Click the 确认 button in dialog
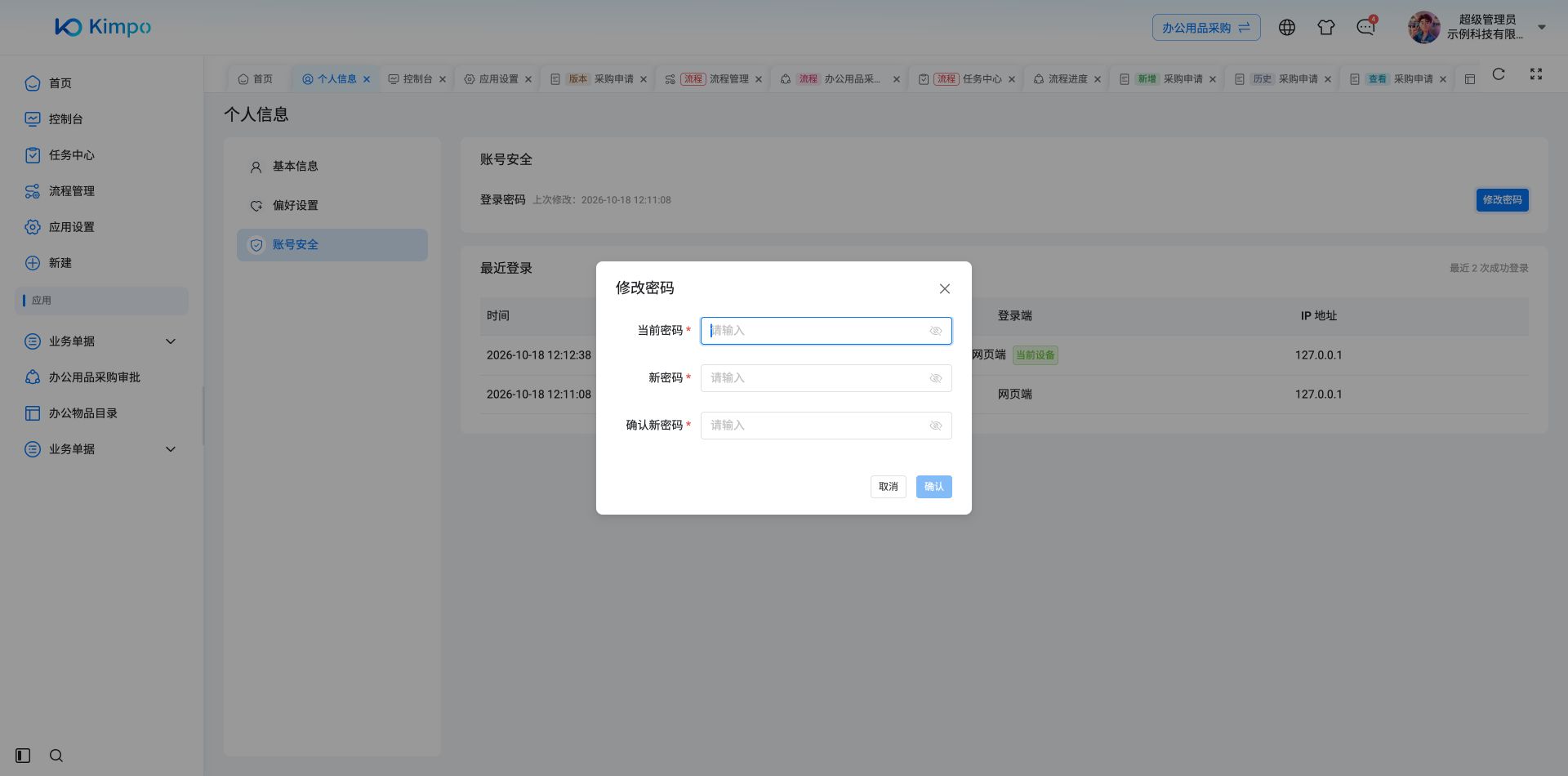Viewport: 1568px width, 776px height. click(x=933, y=487)
